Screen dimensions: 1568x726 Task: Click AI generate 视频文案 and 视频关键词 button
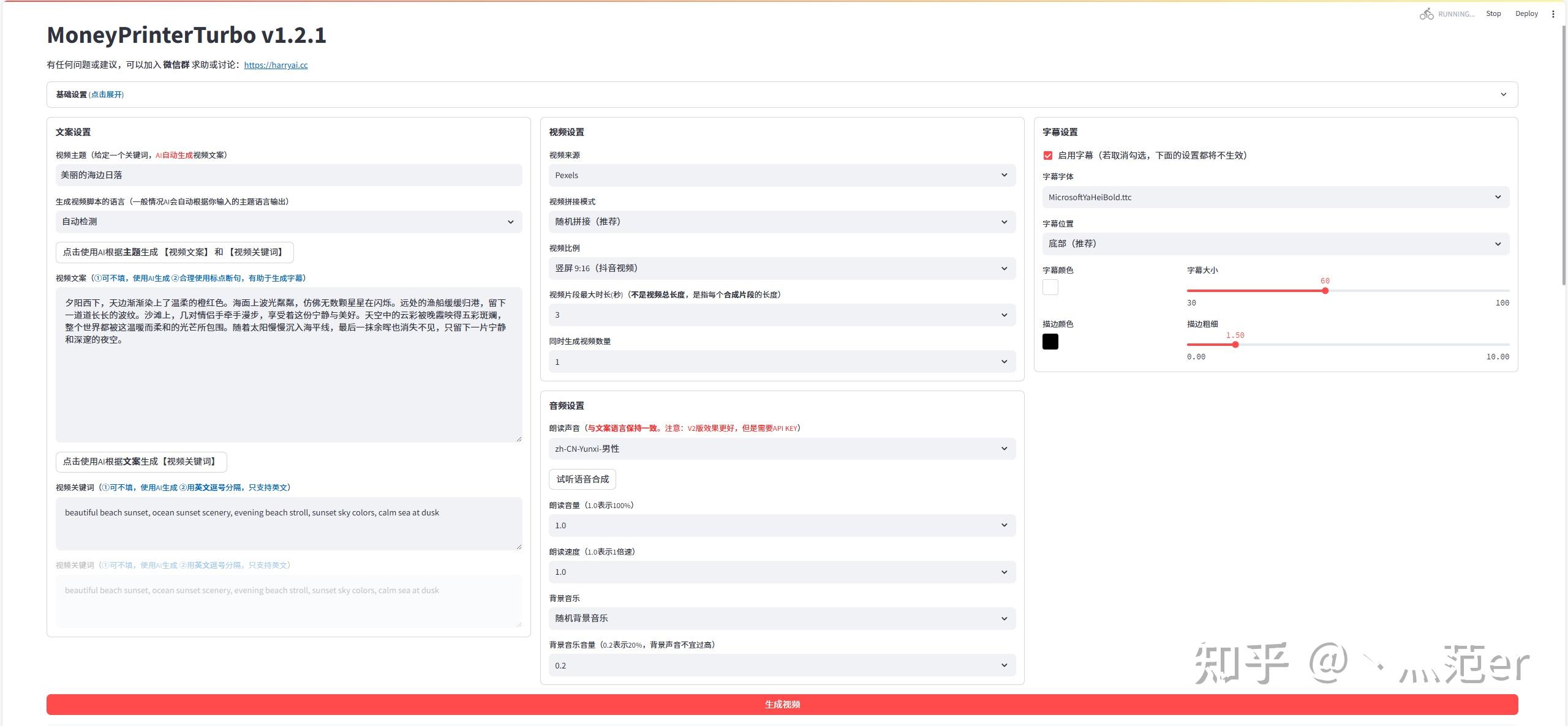175,252
